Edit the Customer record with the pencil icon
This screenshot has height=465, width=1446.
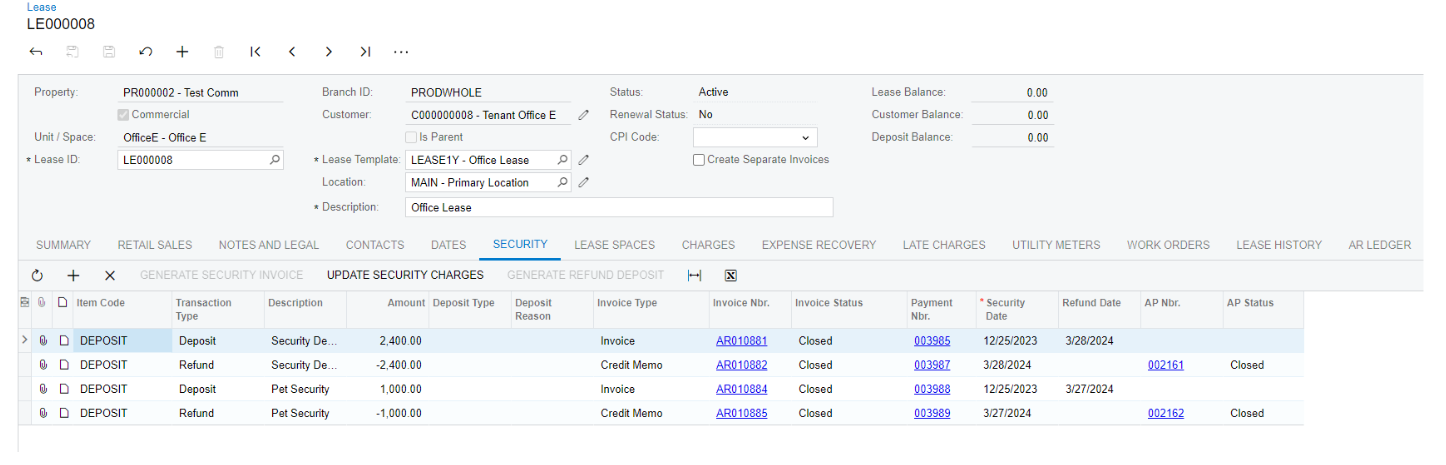[584, 115]
